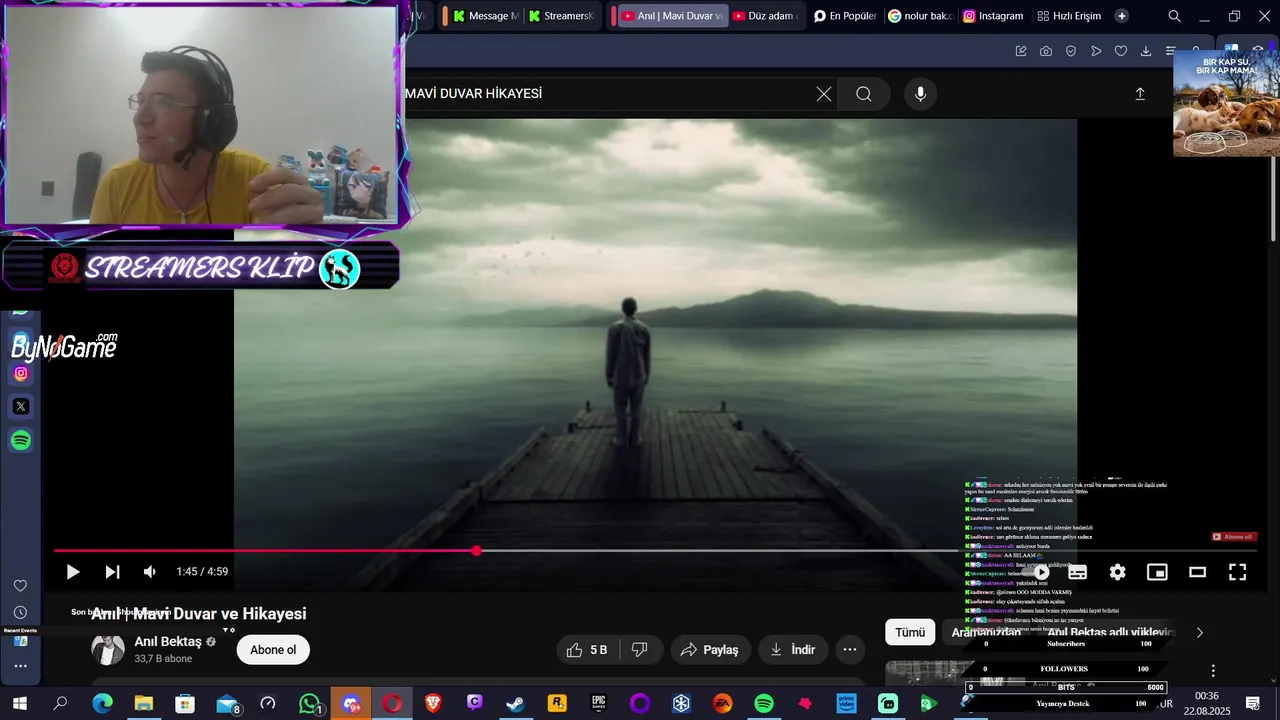1280x720 pixels.
Task: Click the heart bookmark icon in toolbar
Action: pyautogui.click(x=1121, y=51)
